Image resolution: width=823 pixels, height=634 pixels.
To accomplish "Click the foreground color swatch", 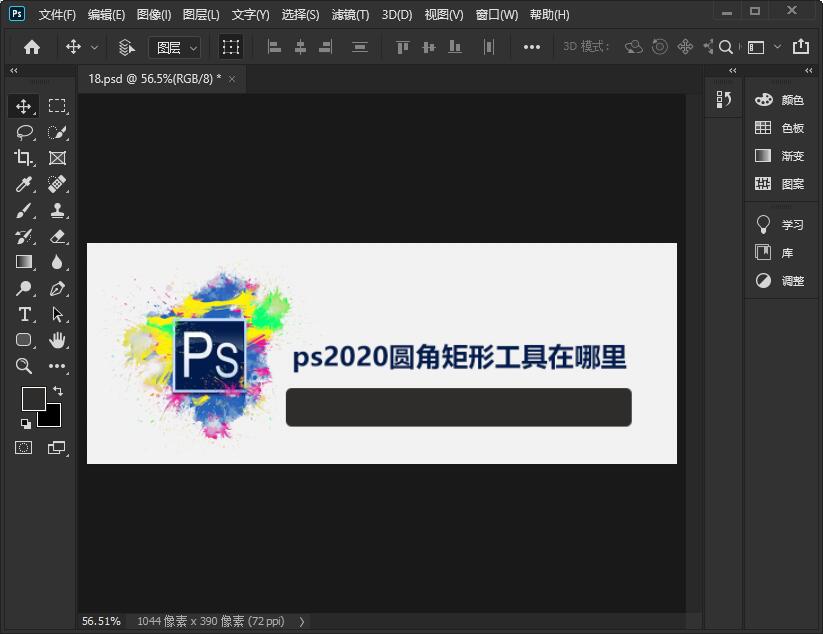I will [x=33, y=399].
